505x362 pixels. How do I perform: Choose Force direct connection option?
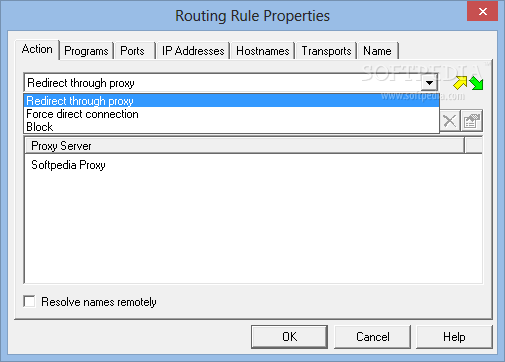click(231, 114)
